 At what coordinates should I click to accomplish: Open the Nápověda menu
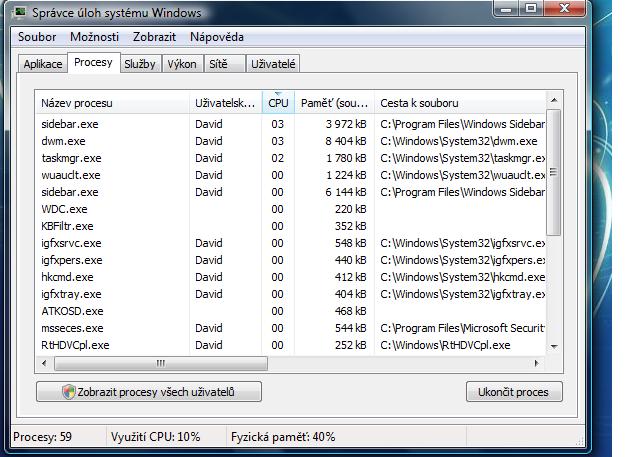tap(217, 37)
